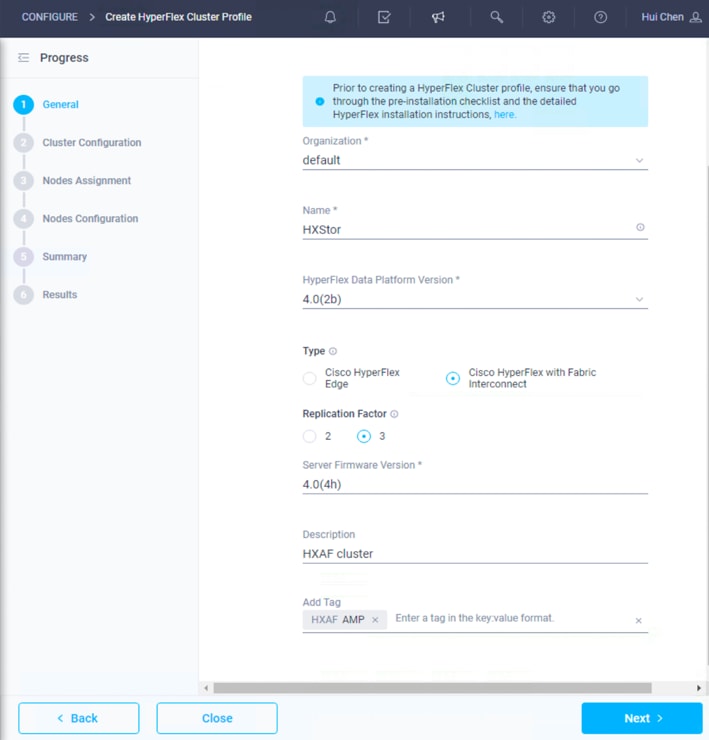Go to Nodes Configuration step
The width and height of the screenshot is (709, 740).
90,219
